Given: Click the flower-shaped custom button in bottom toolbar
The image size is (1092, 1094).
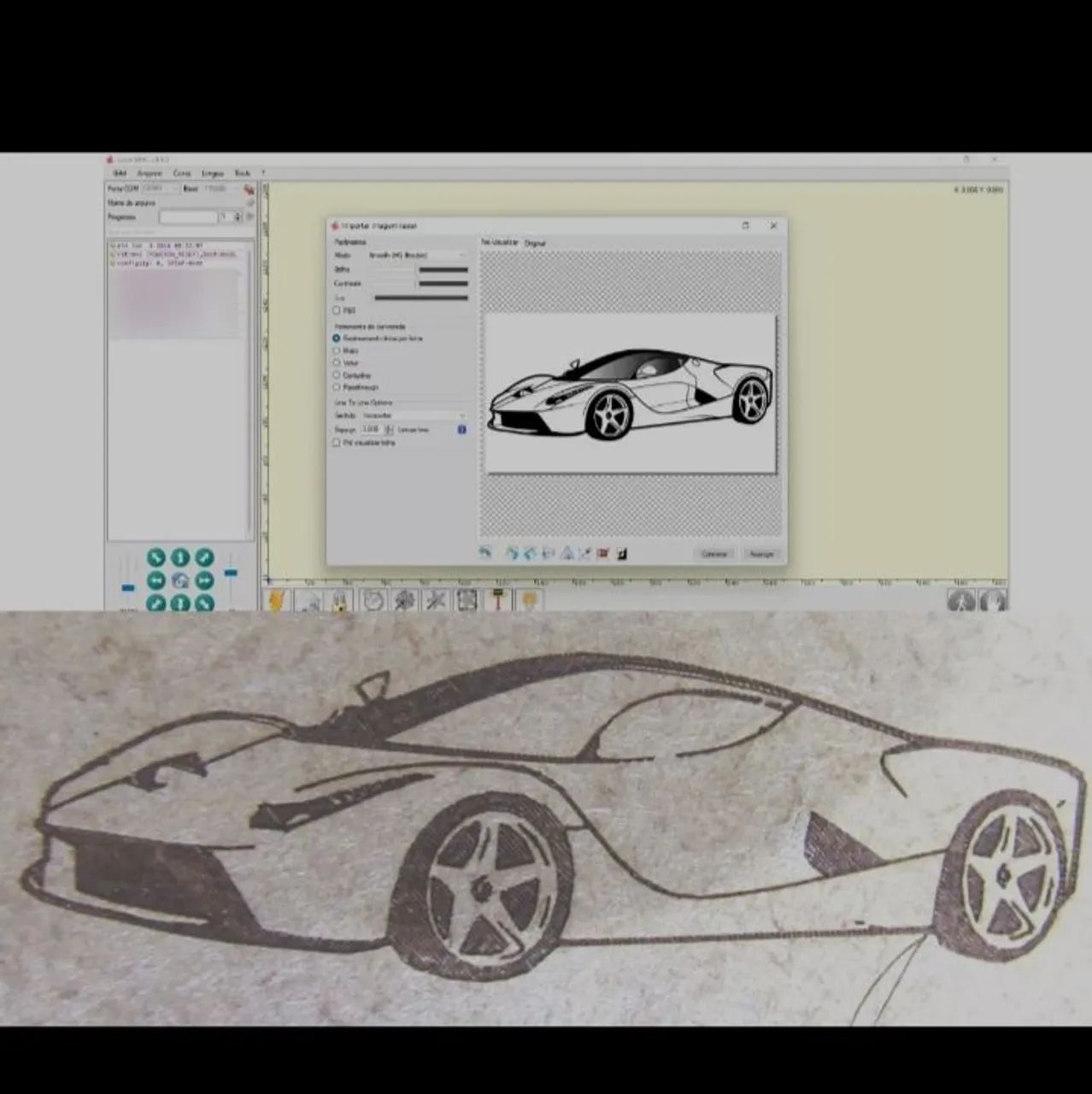Looking at the screenshot, I should pos(405,600).
